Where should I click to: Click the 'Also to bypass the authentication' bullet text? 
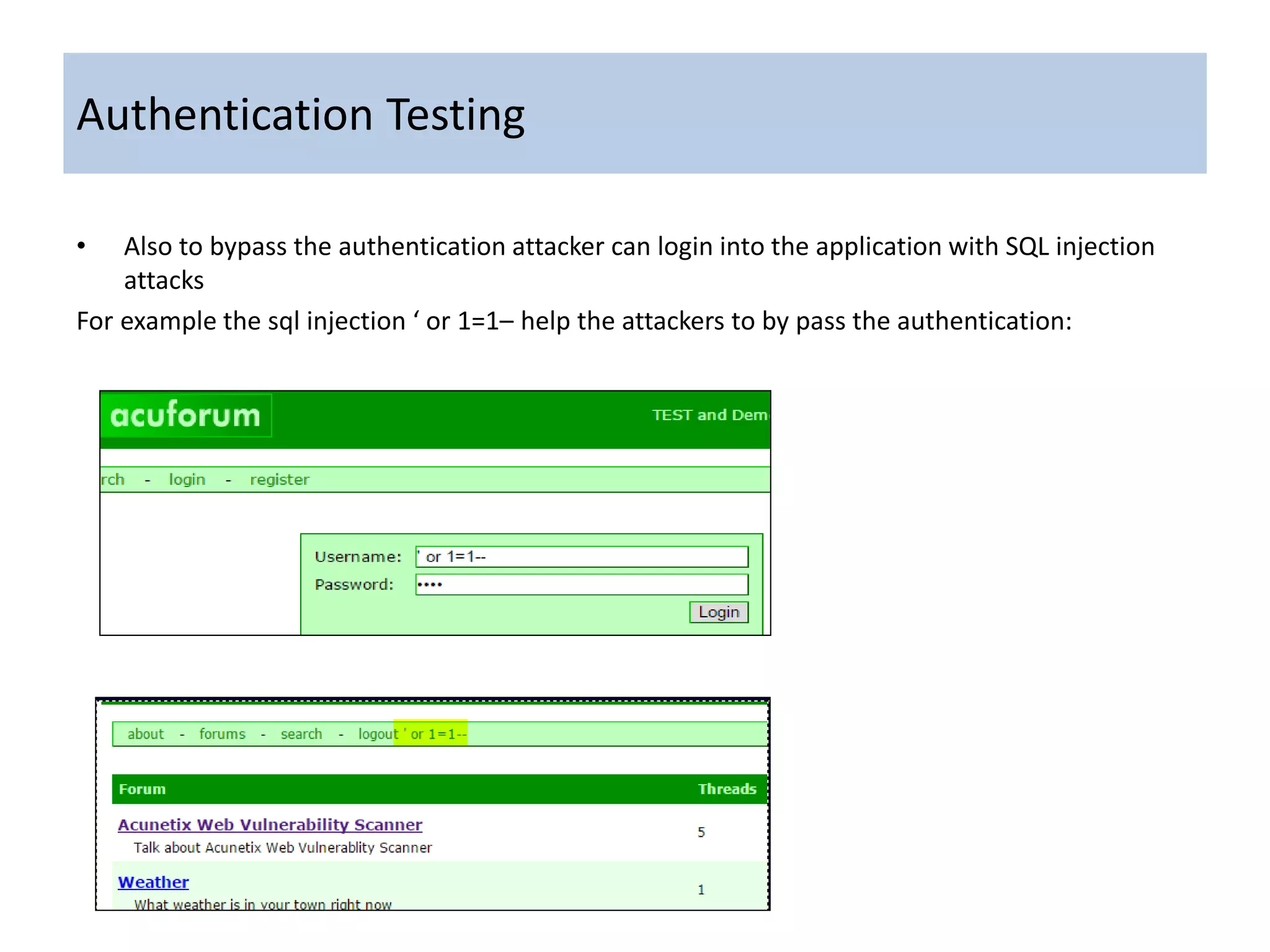pos(639,263)
